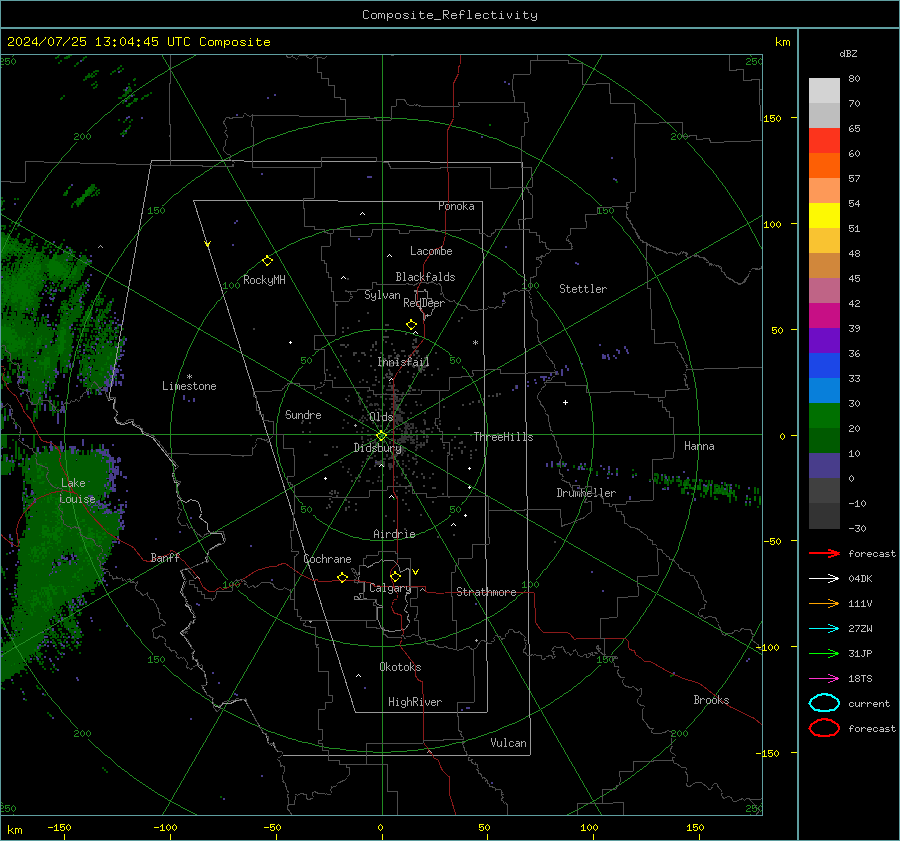Image resolution: width=900 pixels, height=841 pixels.
Task: Select the Banff label
Action: tap(165, 557)
